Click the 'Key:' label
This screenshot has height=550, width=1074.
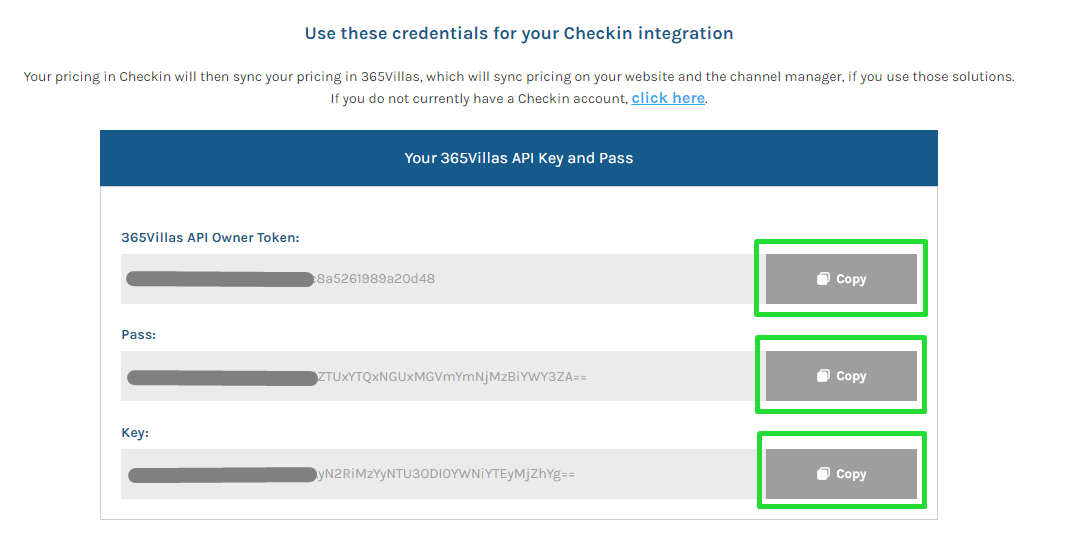pyautogui.click(x=135, y=433)
